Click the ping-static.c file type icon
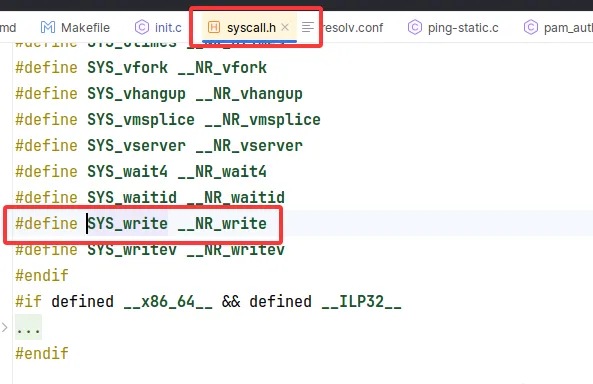Image resolution: width=593 pixels, height=384 pixels. tap(415, 27)
